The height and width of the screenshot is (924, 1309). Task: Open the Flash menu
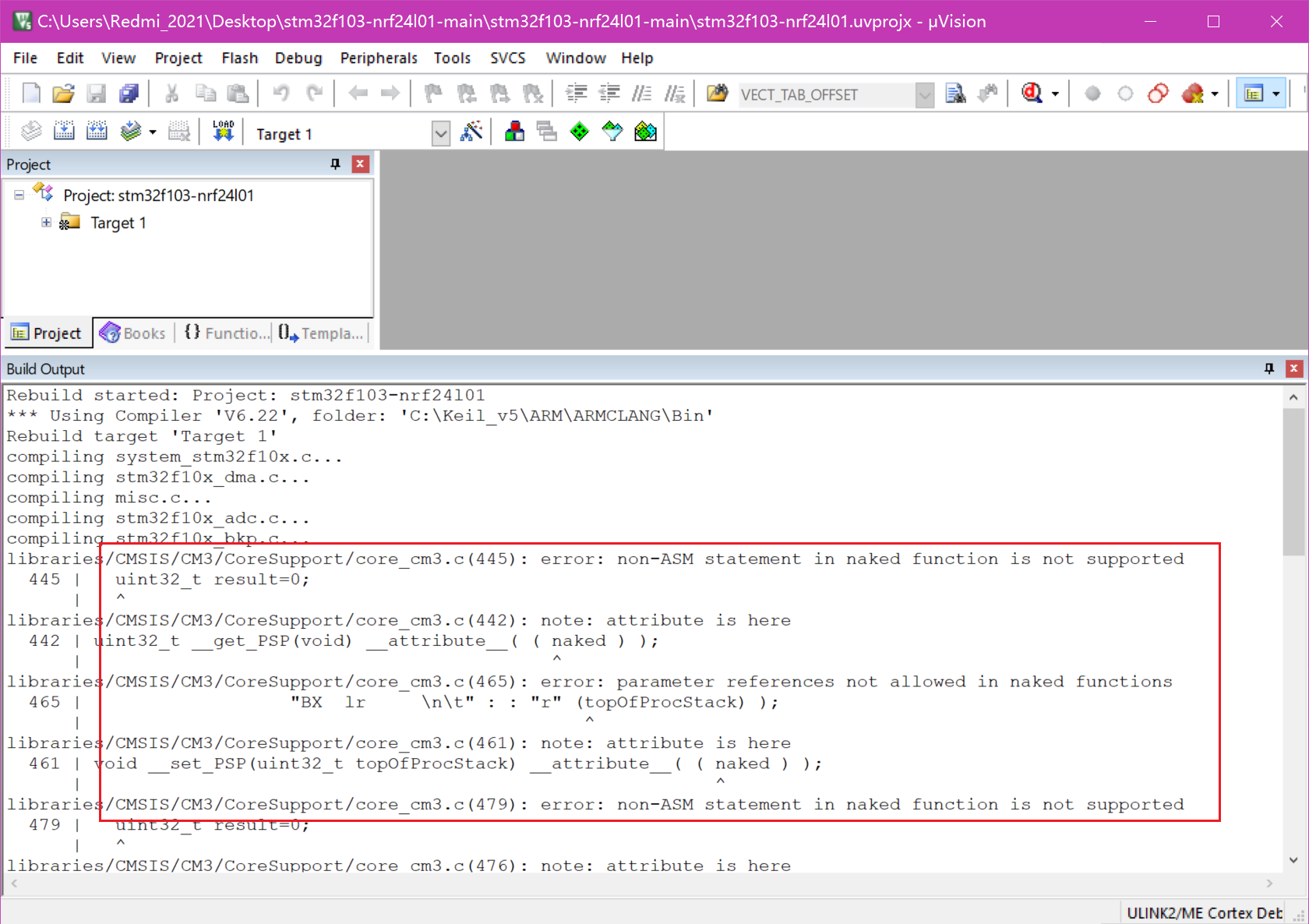pos(239,58)
